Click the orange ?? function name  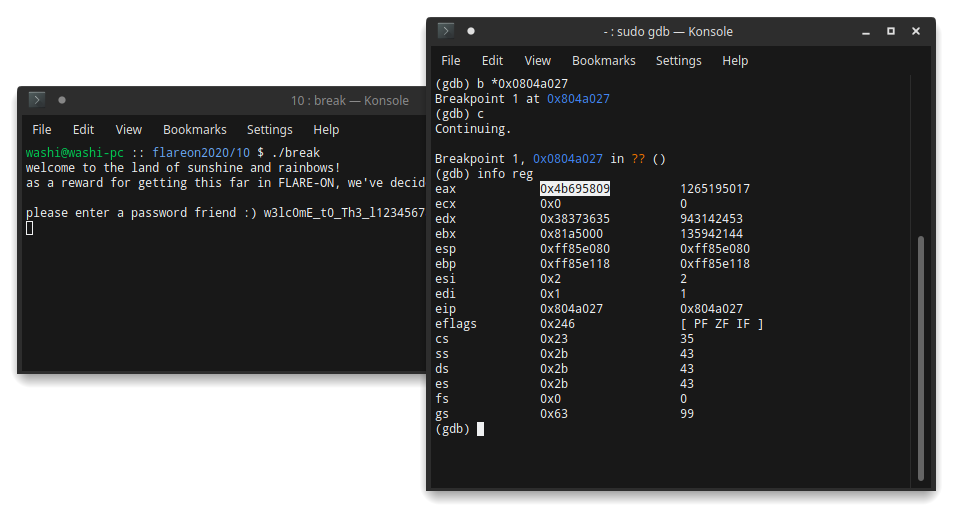(x=638, y=158)
